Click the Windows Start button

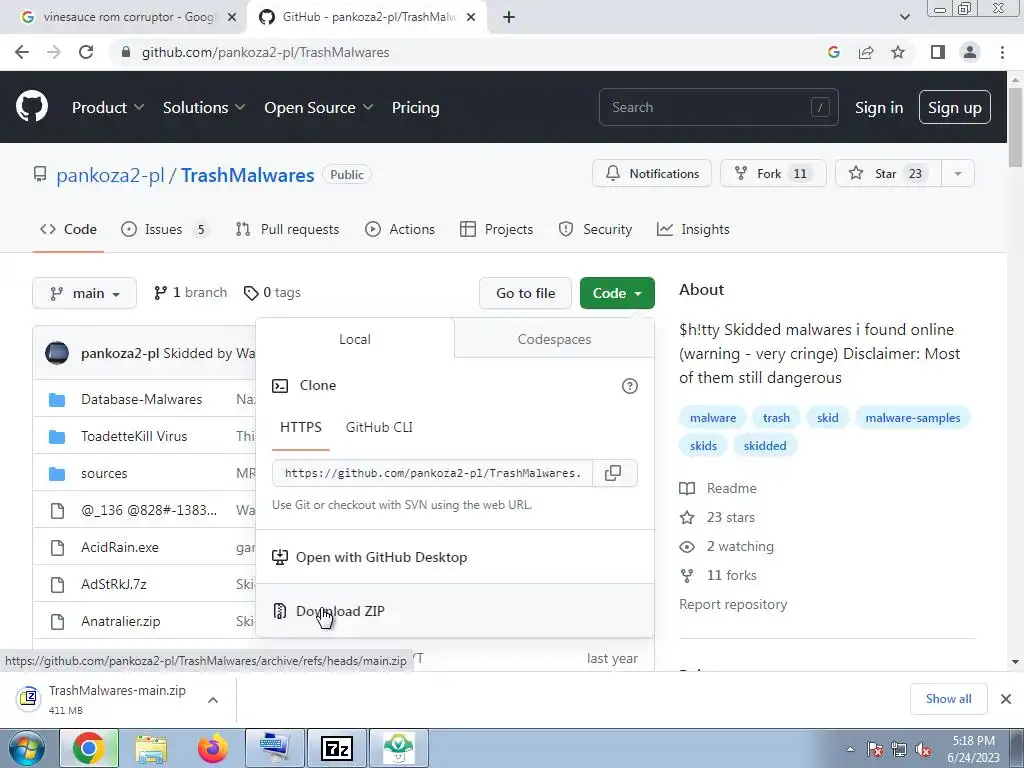tap(26, 748)
